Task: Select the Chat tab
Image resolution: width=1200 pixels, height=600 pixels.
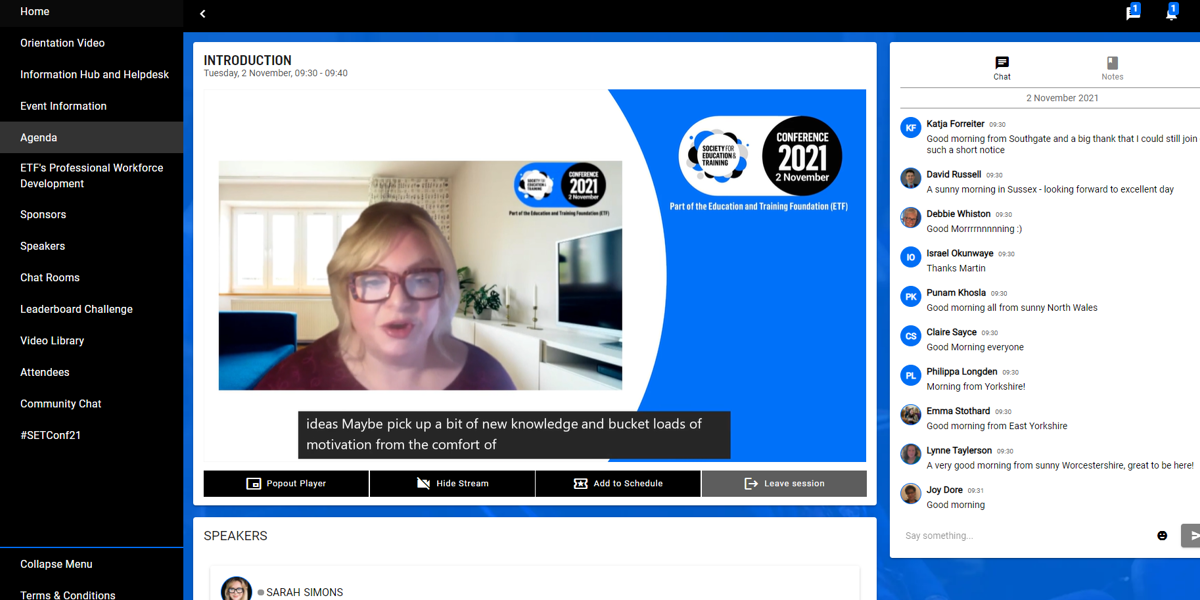Action: [x=1001, y=68]
